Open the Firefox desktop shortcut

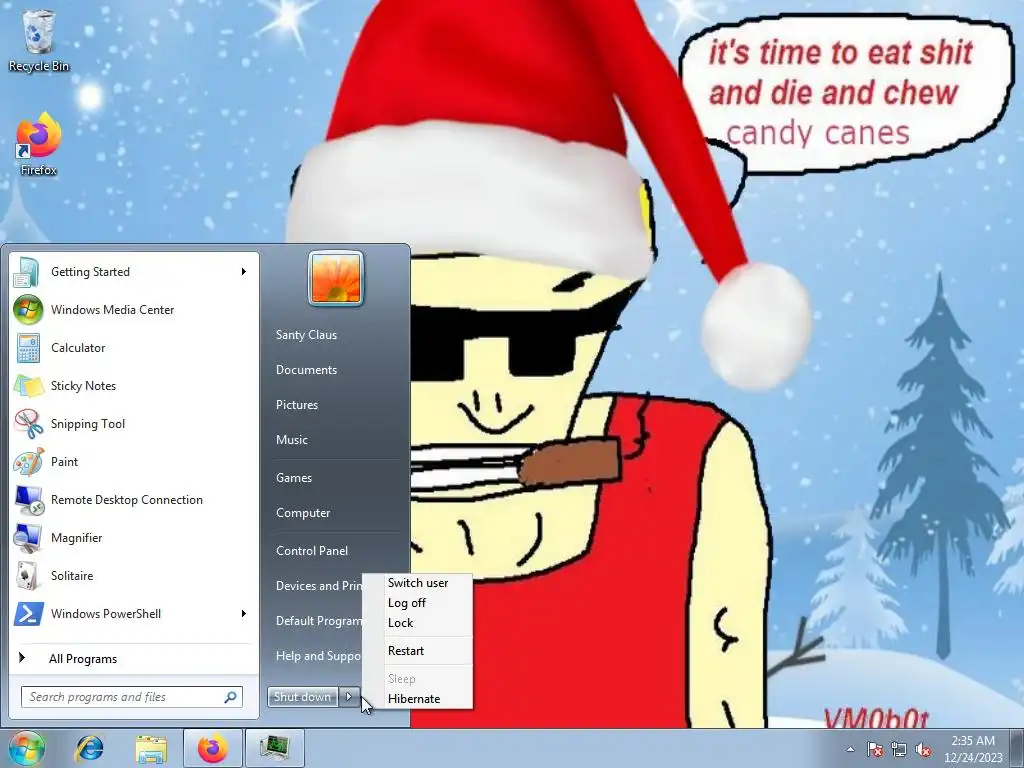(39, 144)
